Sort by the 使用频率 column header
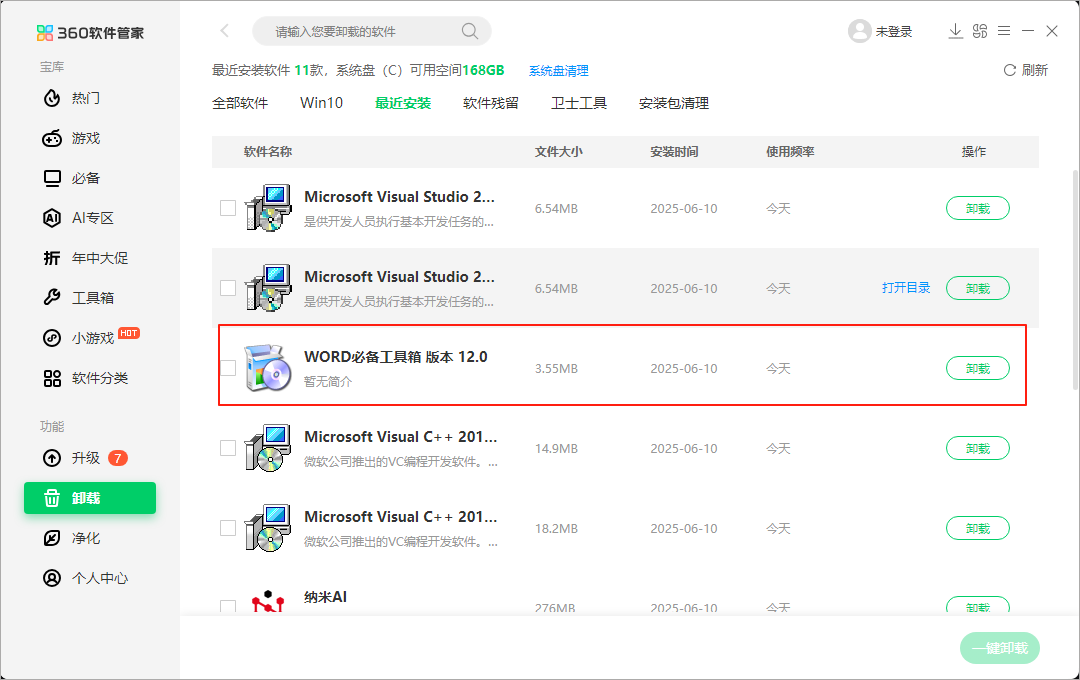 (x=790, y=152)
